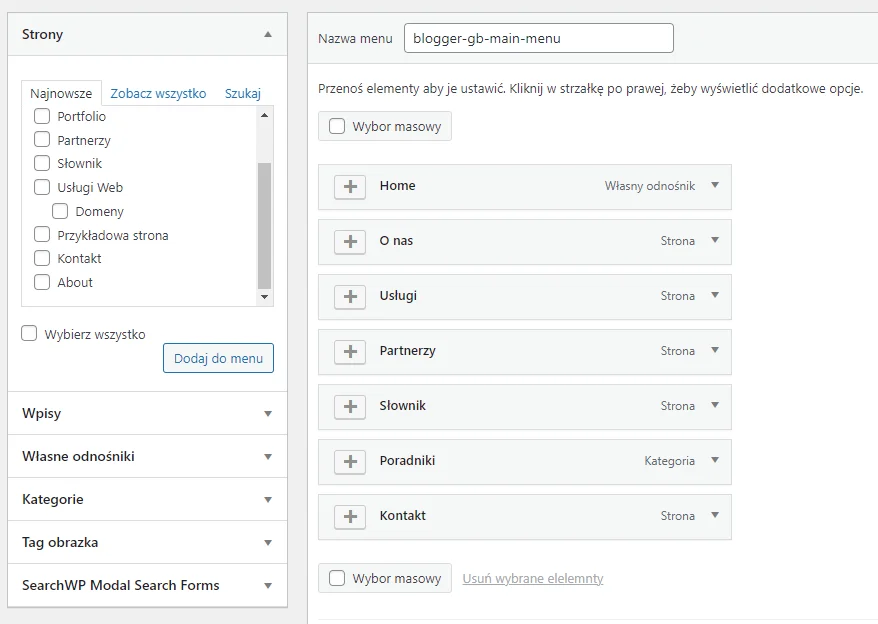Check the Portfolio page checkbox
The width and height of the screenshot is (878, 624).
tap(42, 116)
